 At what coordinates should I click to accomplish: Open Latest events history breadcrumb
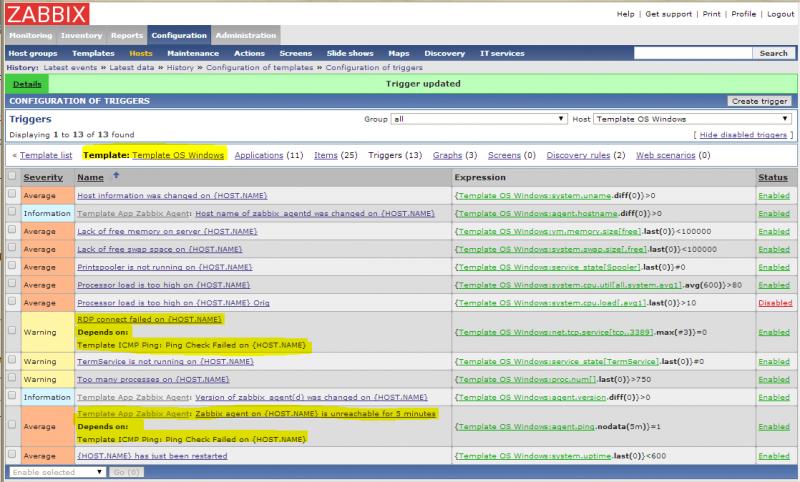pyautogui.click(x=70, y=67)
